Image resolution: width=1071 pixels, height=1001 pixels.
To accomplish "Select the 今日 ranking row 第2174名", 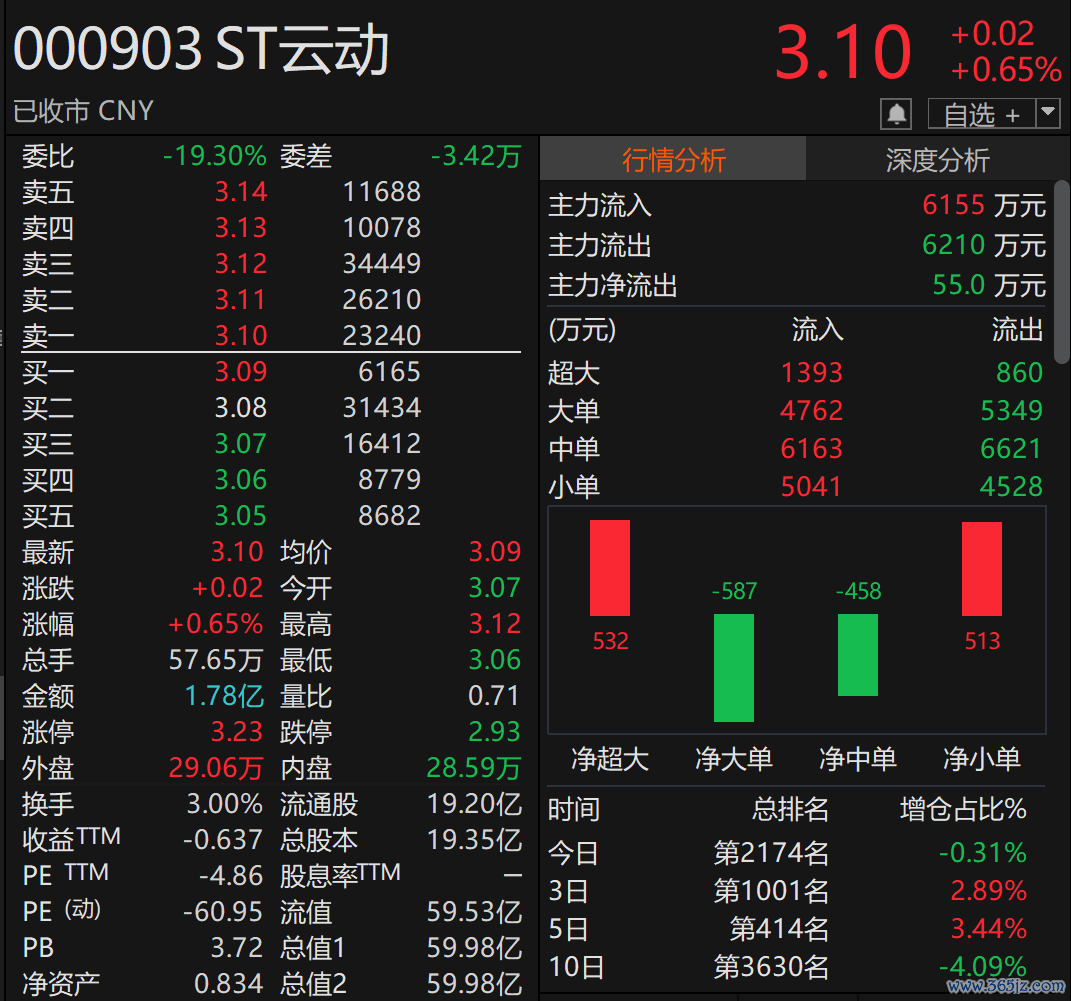I will [771, 853].
